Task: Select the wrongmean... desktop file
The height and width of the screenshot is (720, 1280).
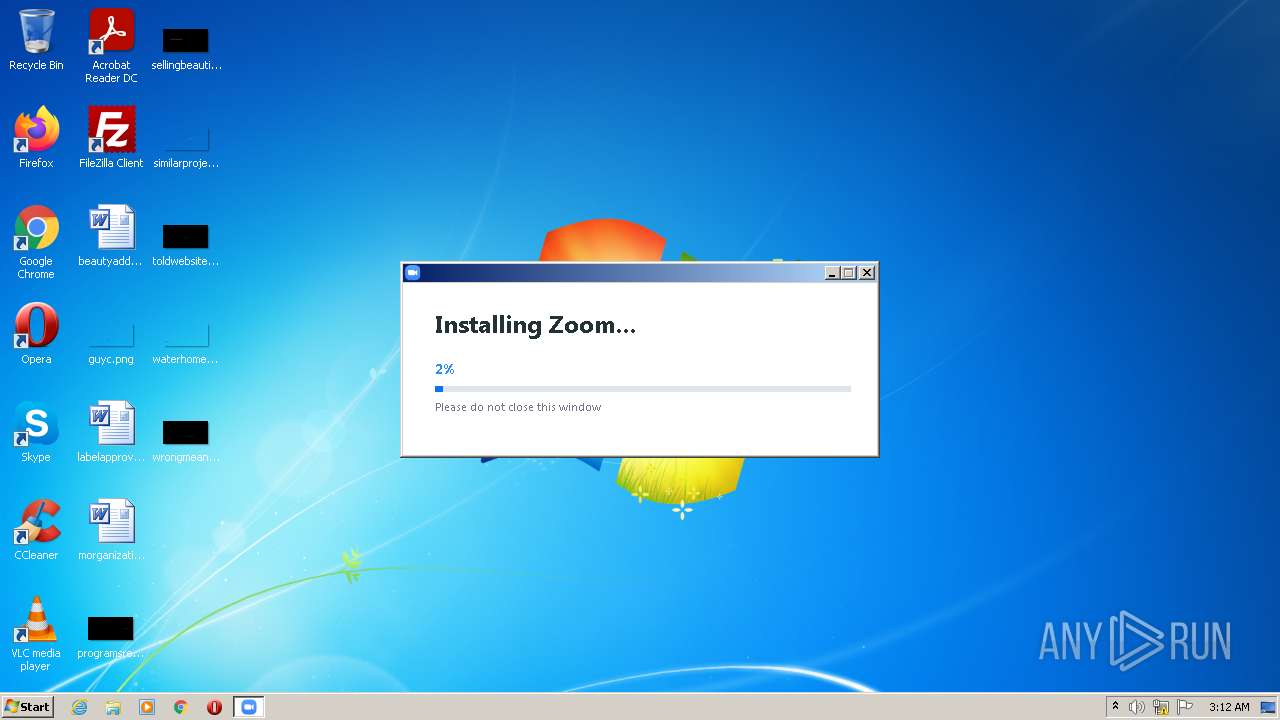Action: coord(186,439)
